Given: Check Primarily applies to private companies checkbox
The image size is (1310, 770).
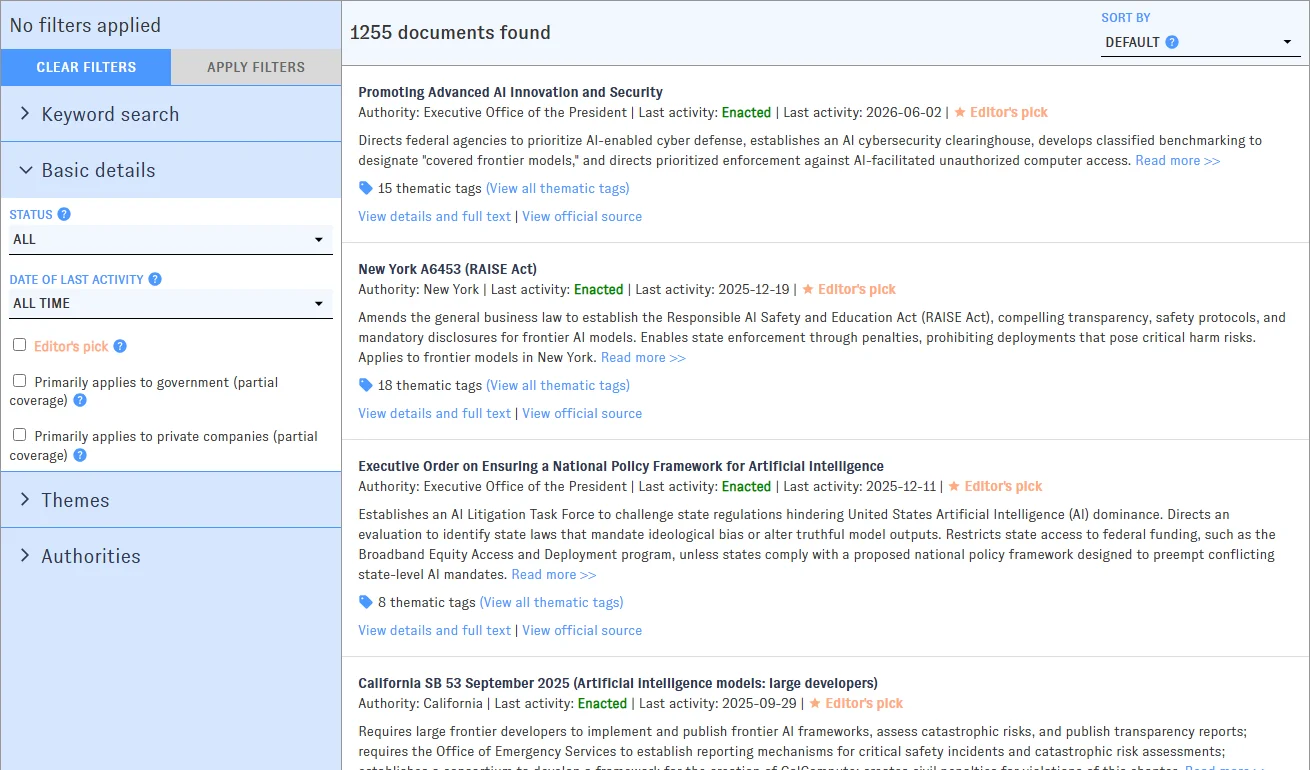Looking at the screenshot, I should 20,434.
